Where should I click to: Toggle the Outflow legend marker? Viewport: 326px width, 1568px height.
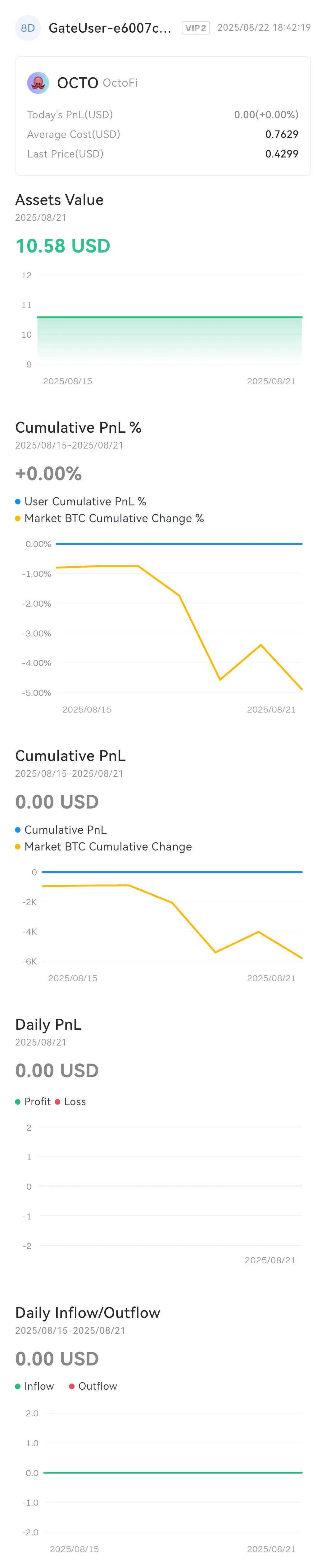pos(72,1386)
